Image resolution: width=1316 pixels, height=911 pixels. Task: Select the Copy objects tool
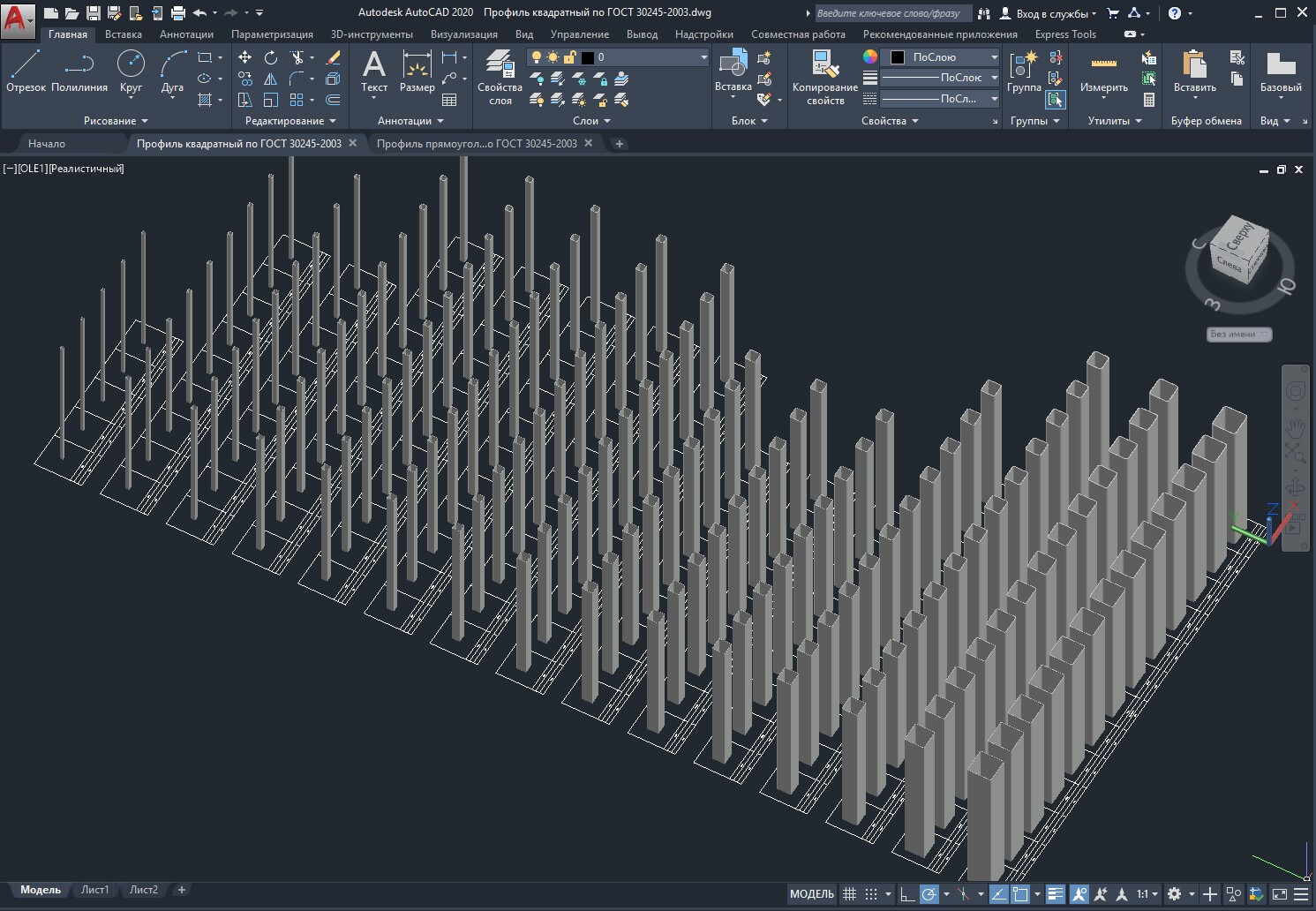(x=245, y=79)
